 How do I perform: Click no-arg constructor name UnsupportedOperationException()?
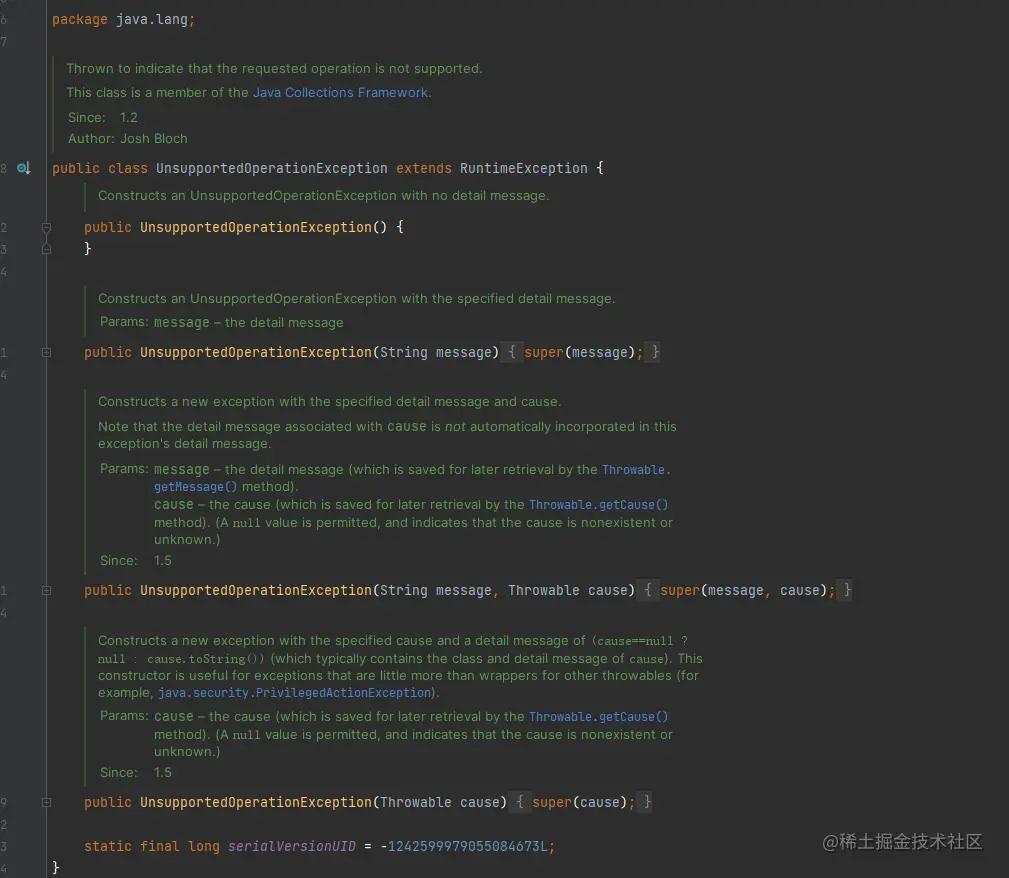[x=263, y=227]
